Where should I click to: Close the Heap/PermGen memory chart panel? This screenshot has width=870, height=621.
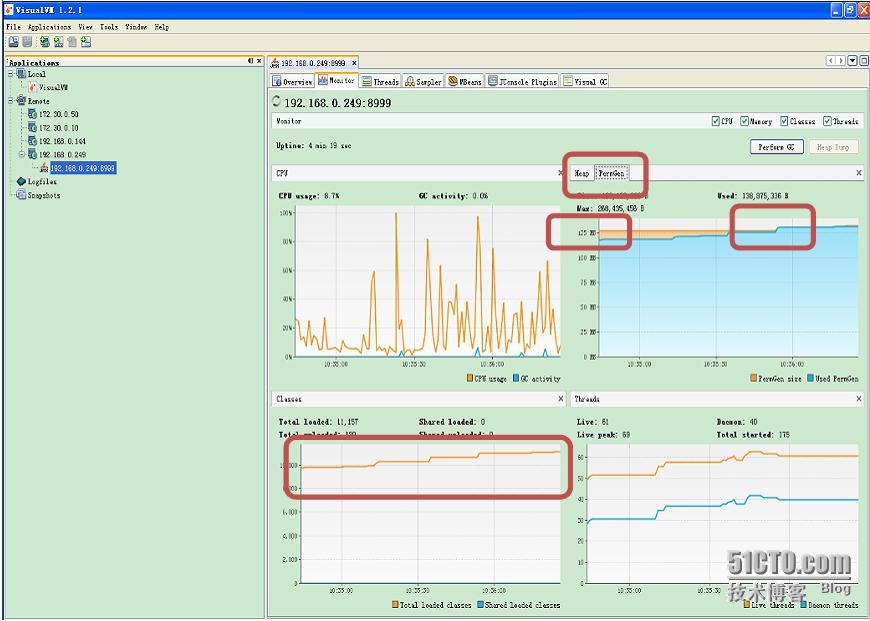pyautogui.click(x=859, y=173)
